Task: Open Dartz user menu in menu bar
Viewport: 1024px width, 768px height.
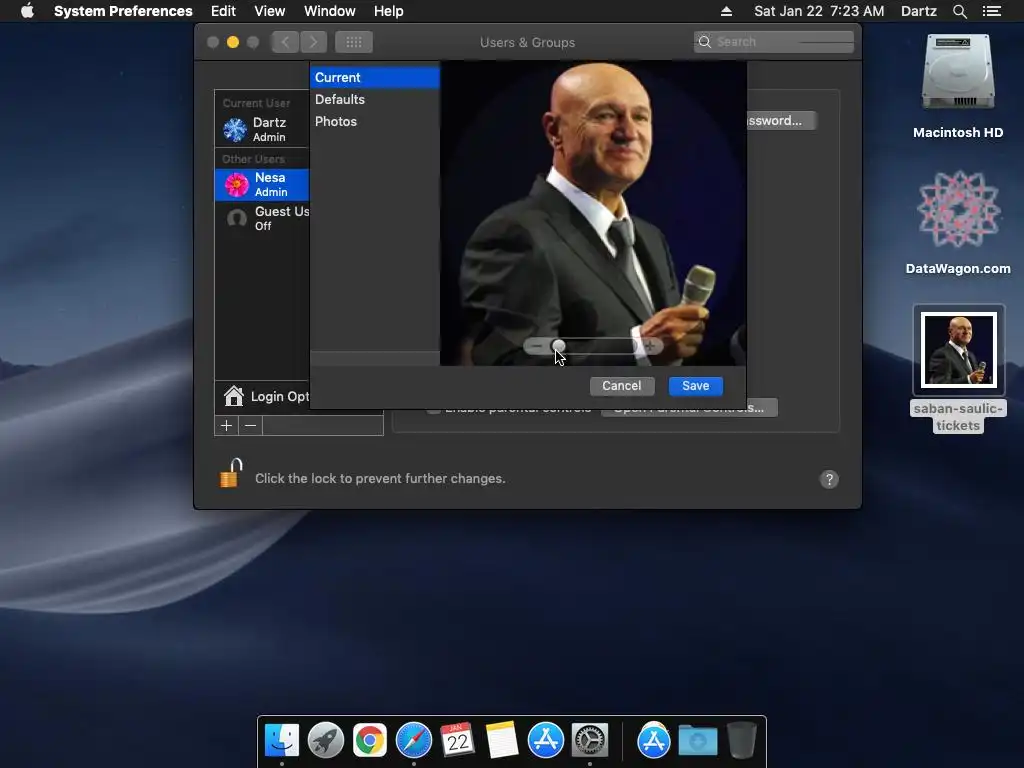Action: (x=919, y=11)
